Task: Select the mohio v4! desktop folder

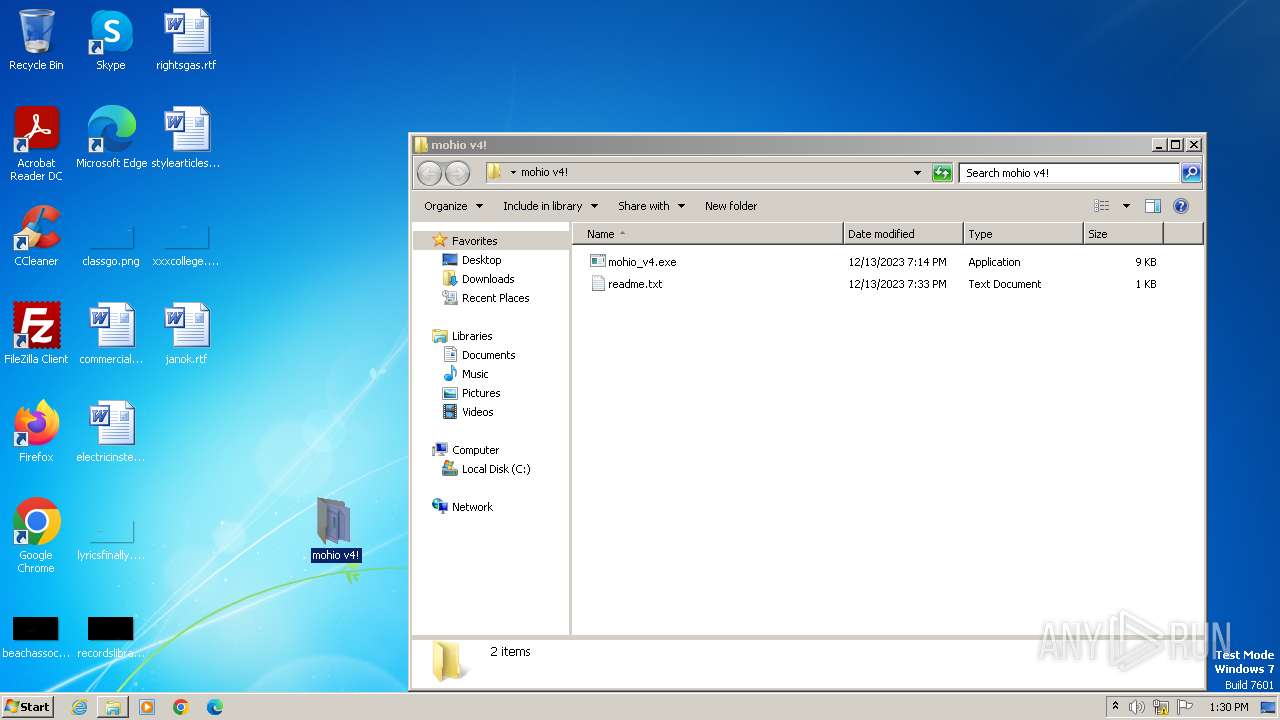Action: point(335,530)
